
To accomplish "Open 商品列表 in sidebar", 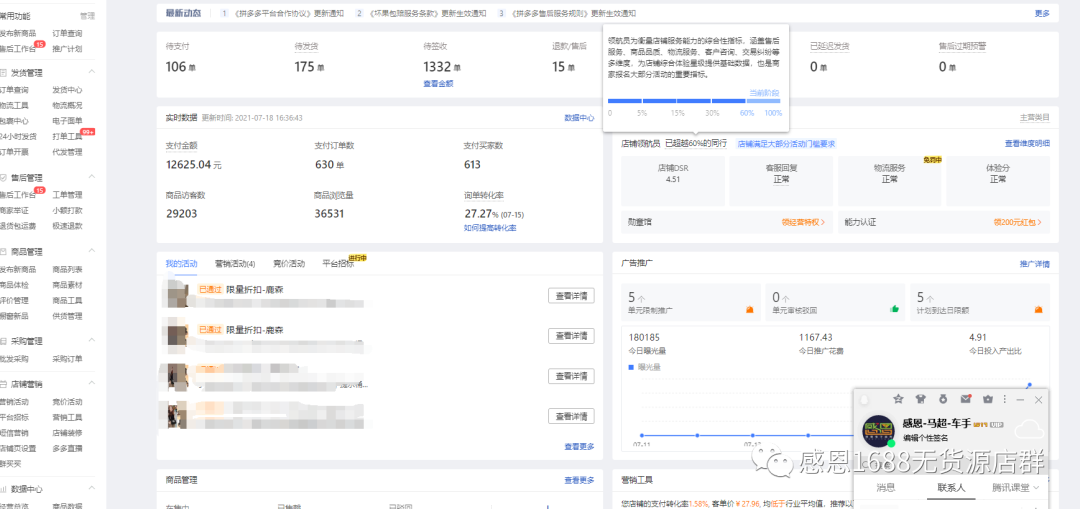I will click(67, 269).
